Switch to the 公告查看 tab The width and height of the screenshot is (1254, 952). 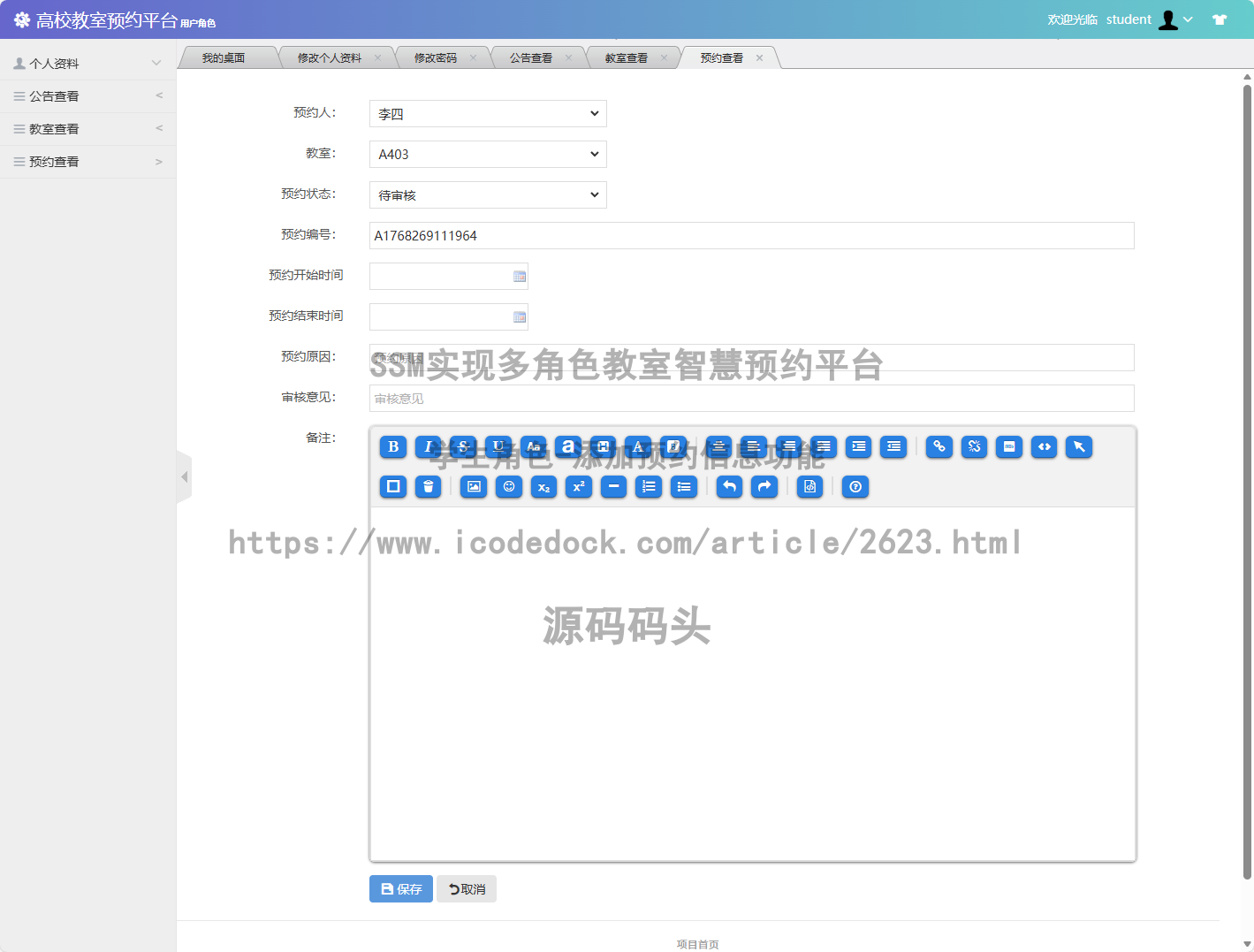(530, 58)
